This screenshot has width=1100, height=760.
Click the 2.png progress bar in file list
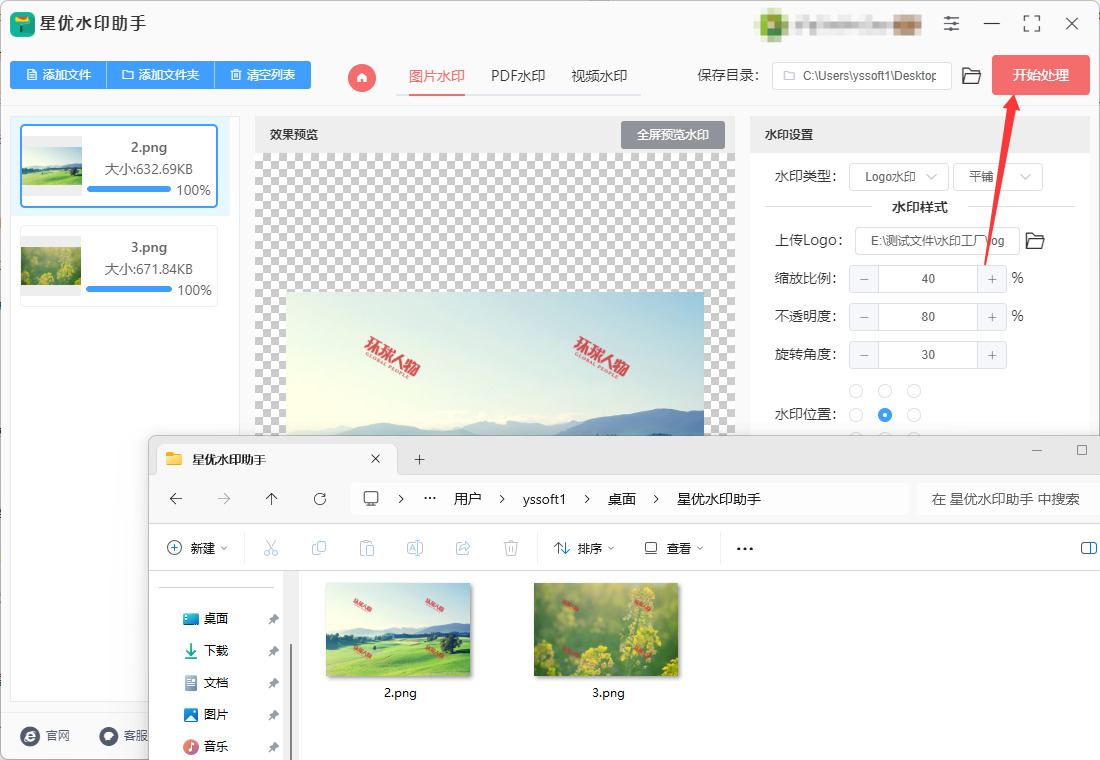click(129, 189)
